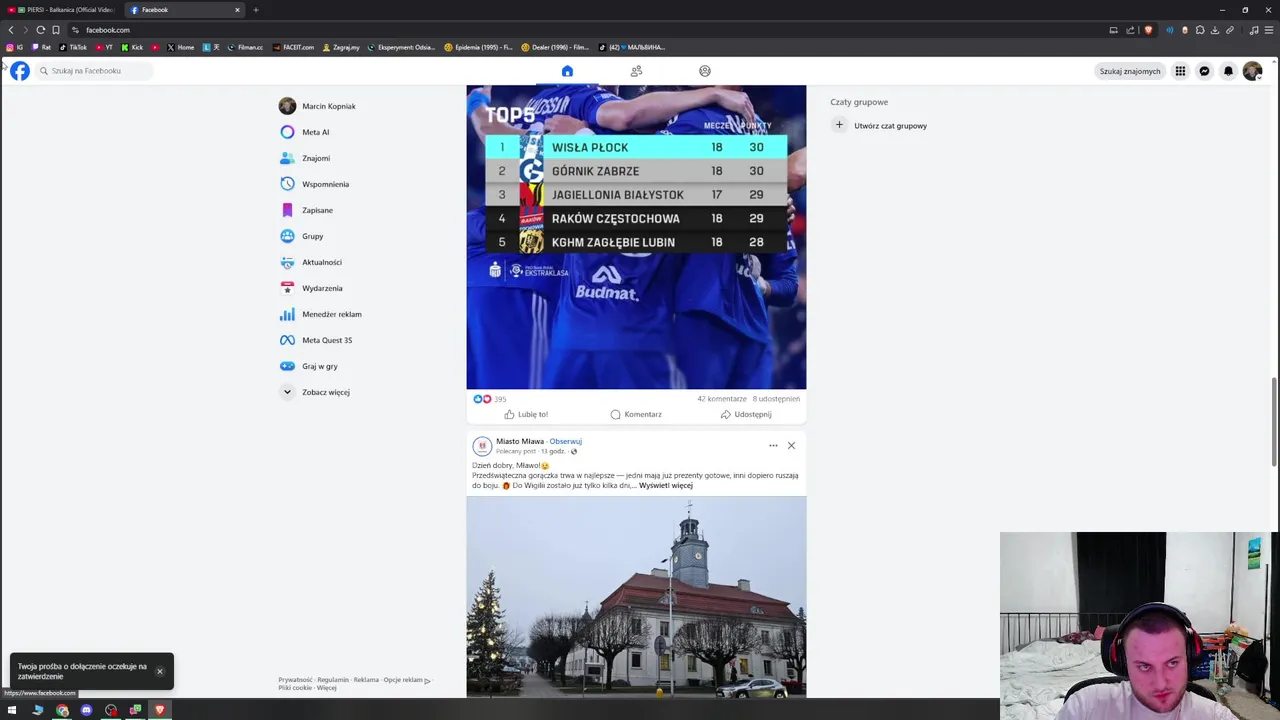Screen dimensions: 1280x720
Task: Open Meta Quest 3S in the sidebar
Action: click(315, 340)
